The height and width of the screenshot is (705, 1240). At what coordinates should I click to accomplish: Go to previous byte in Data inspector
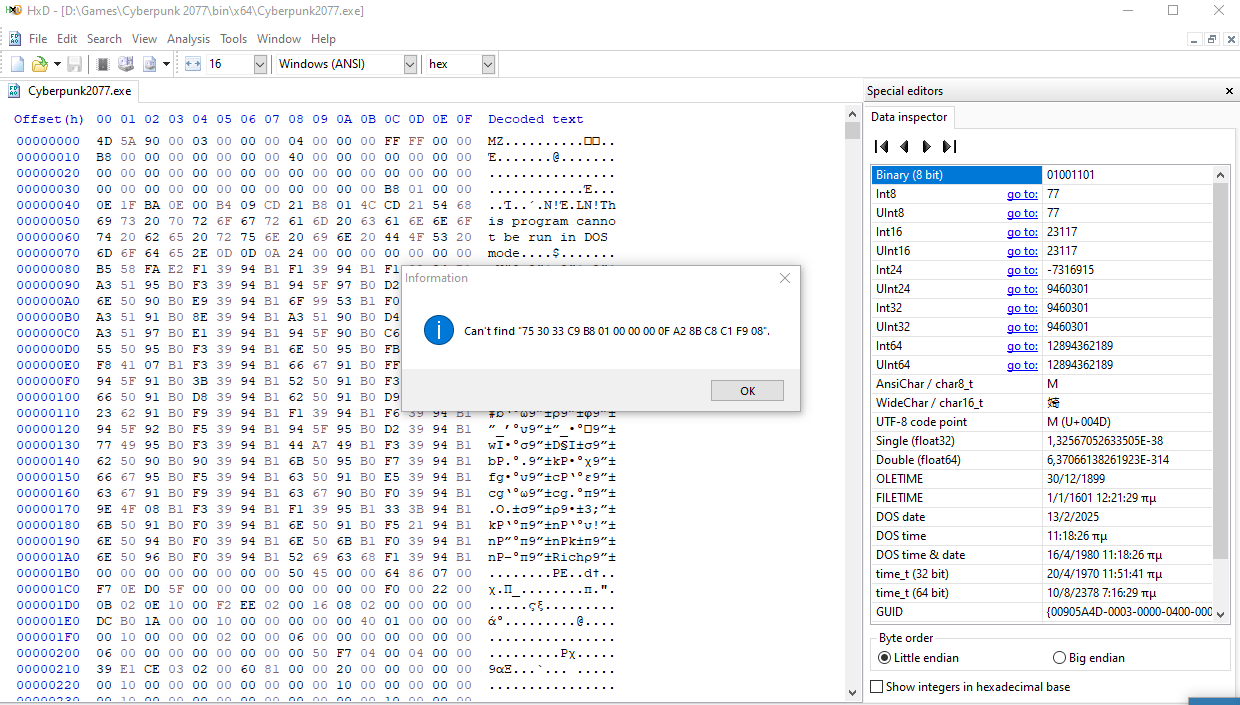[x=904, y=147]
